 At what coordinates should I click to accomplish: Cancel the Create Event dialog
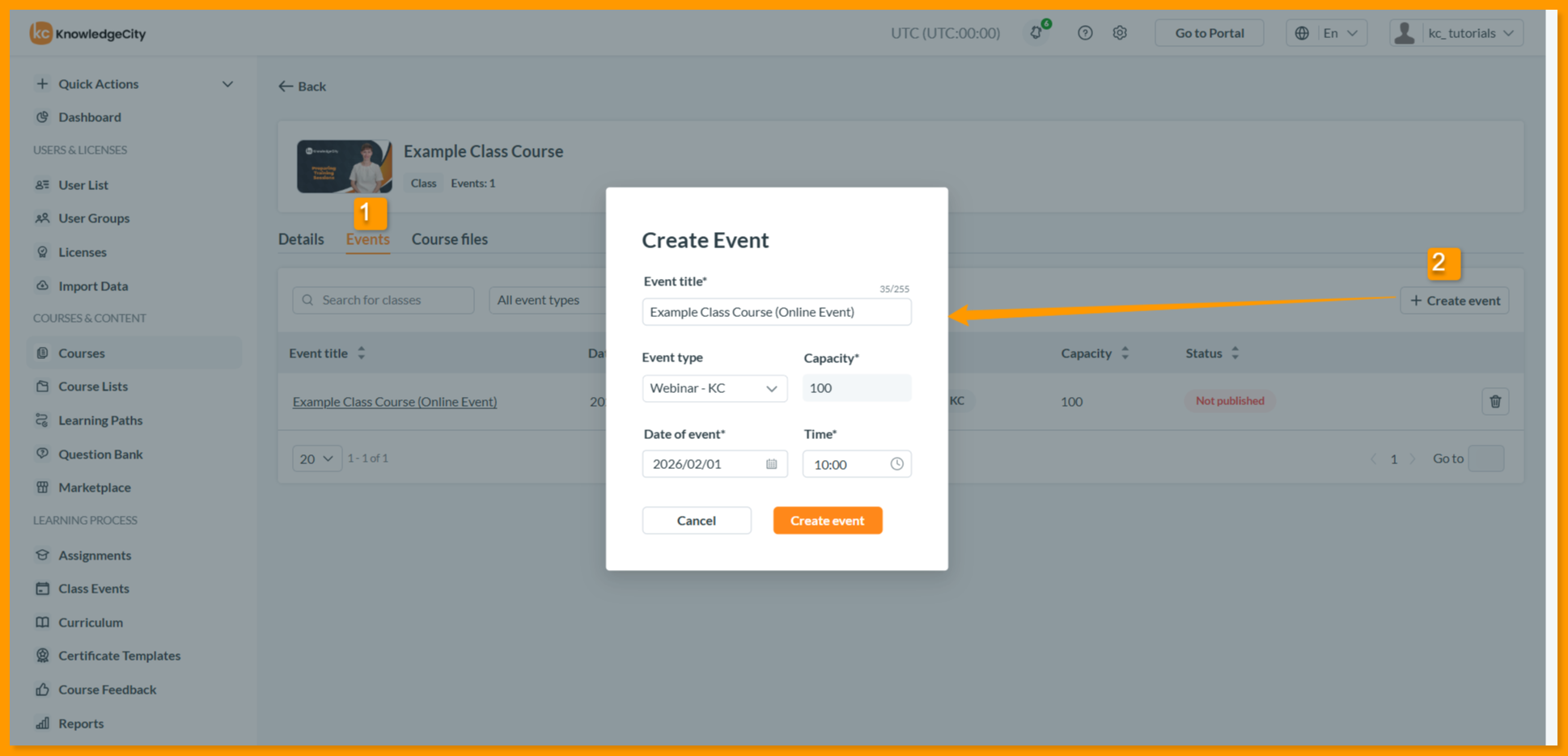pos(697,521)
